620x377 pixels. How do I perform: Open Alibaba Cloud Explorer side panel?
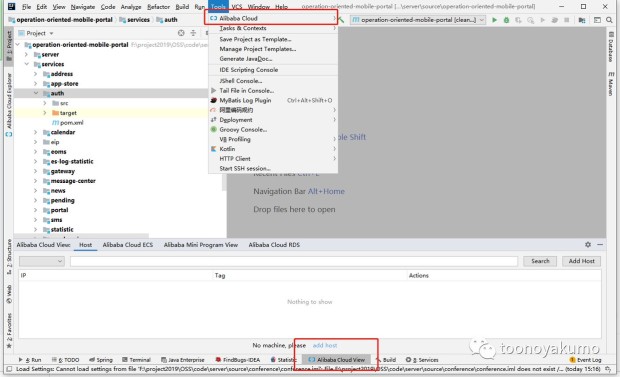(x=9, y=105)
